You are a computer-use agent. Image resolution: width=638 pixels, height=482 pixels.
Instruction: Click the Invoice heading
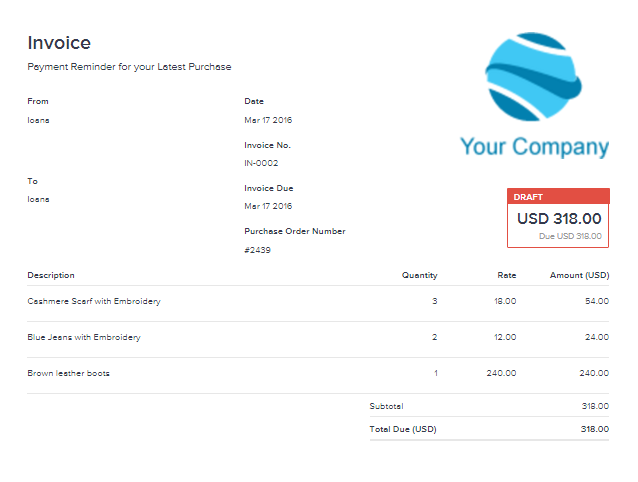59,43
